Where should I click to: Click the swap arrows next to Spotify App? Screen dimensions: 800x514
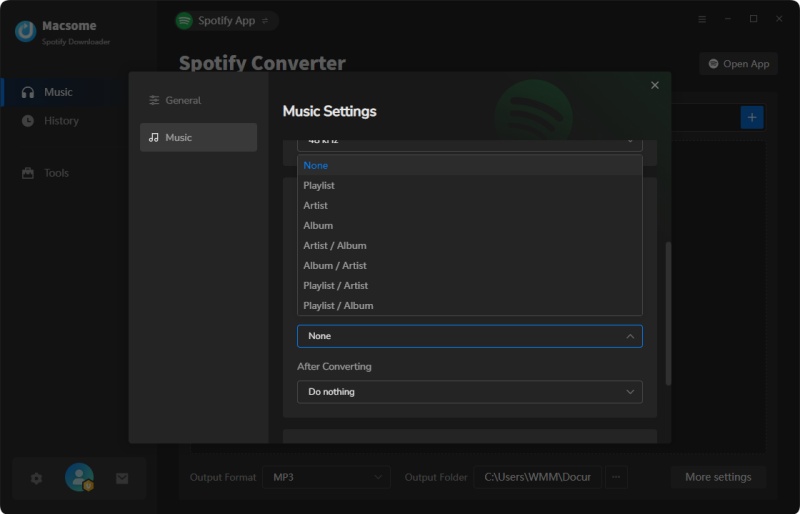click(x=265, y=21)
